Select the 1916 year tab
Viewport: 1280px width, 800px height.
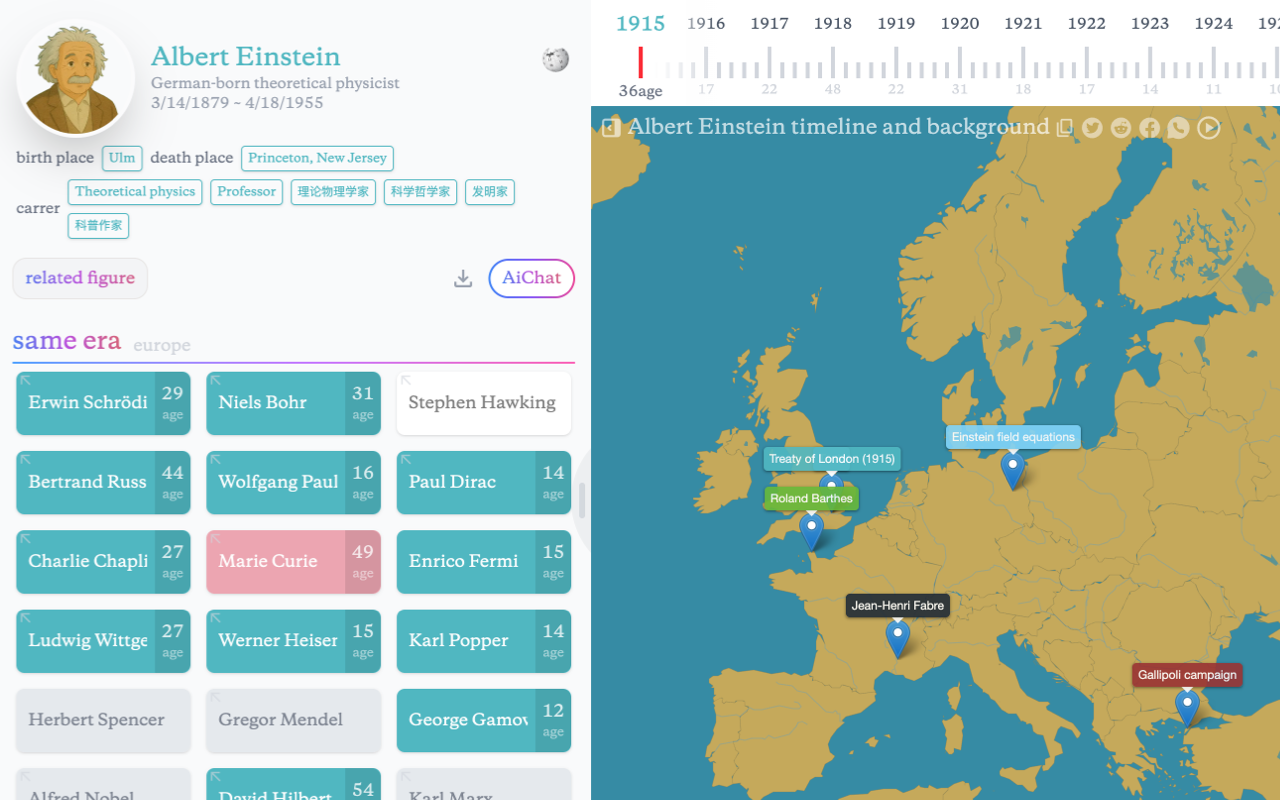(705, 23)
